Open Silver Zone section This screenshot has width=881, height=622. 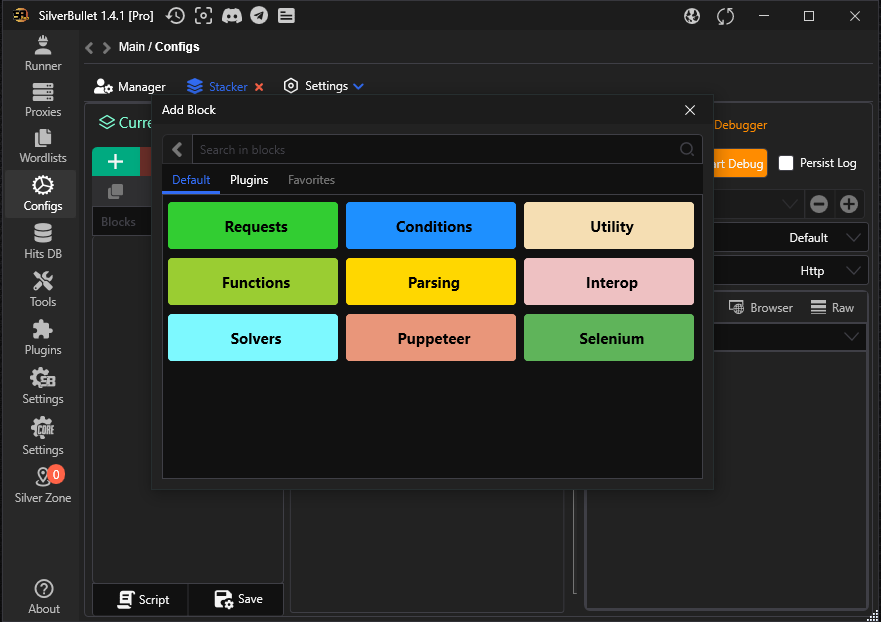pyautogui.click(x=43, y=485)
